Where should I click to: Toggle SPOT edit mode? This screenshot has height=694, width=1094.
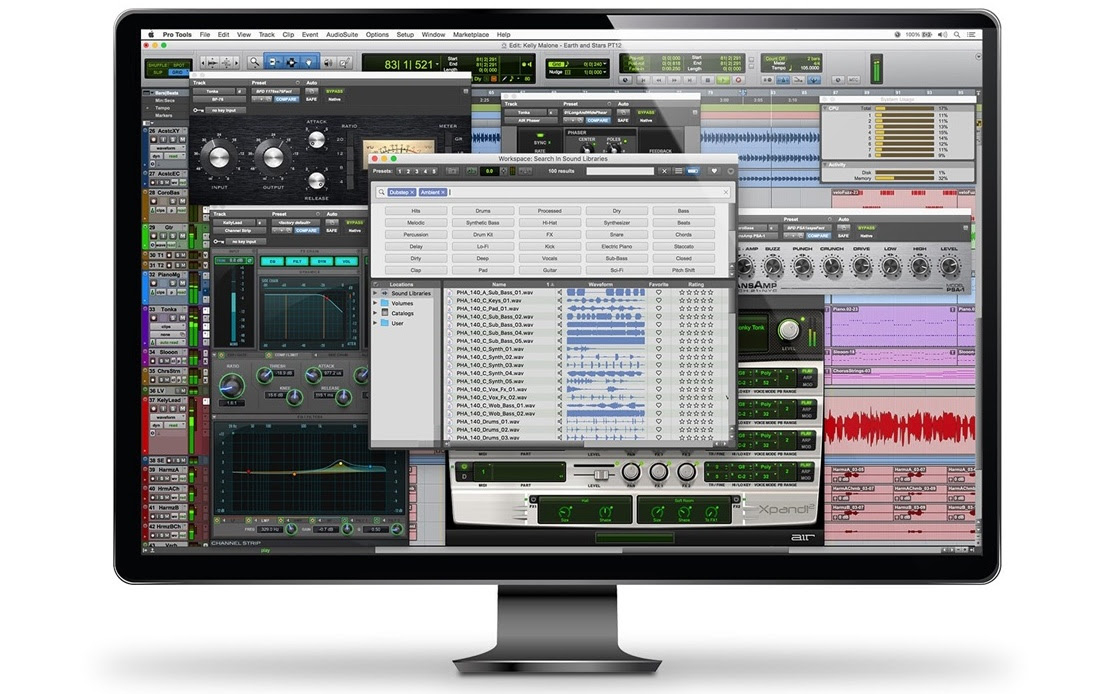pos(179,65)
